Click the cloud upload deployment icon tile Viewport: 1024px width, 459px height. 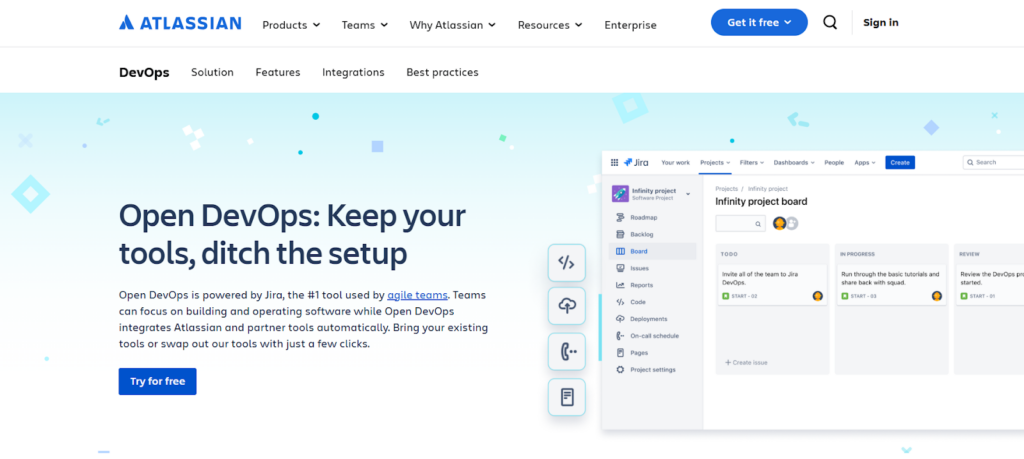(x=566, y=306)
